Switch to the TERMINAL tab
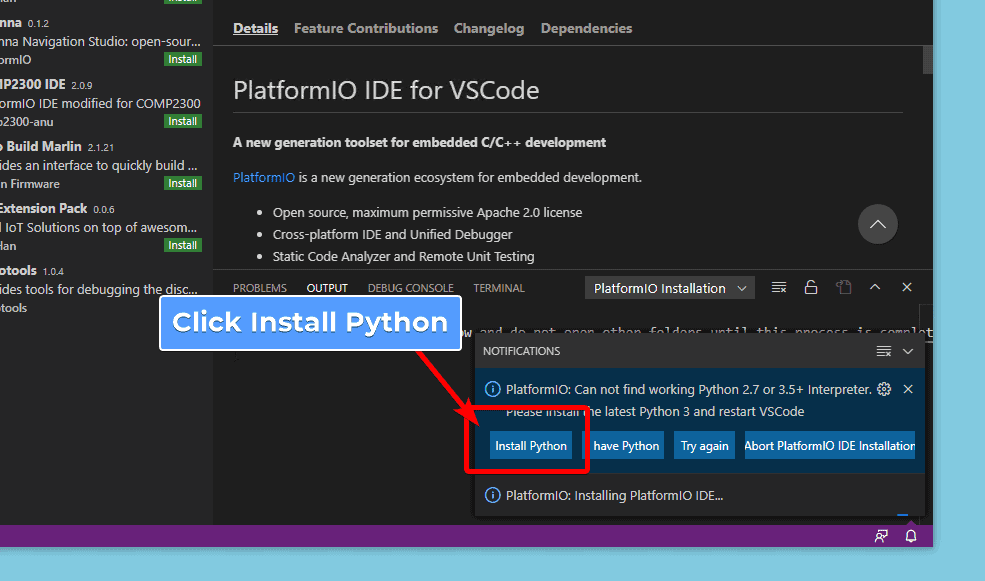This screenshot has height=581, width=985. tap(499, 288)
